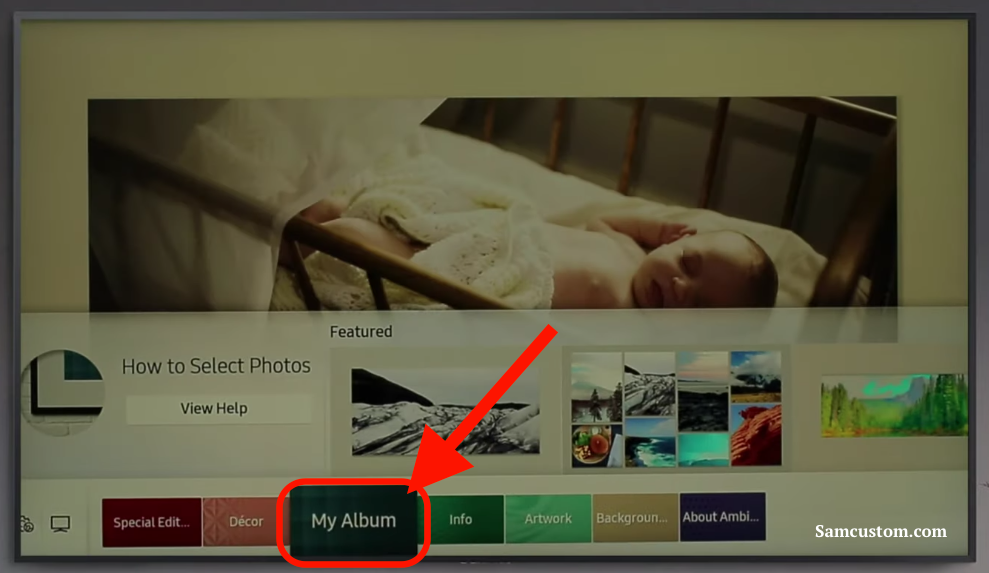This screenshot has width=989, height=573.
Task: Click the Featured section label
Action: click(x=361, y=331)
